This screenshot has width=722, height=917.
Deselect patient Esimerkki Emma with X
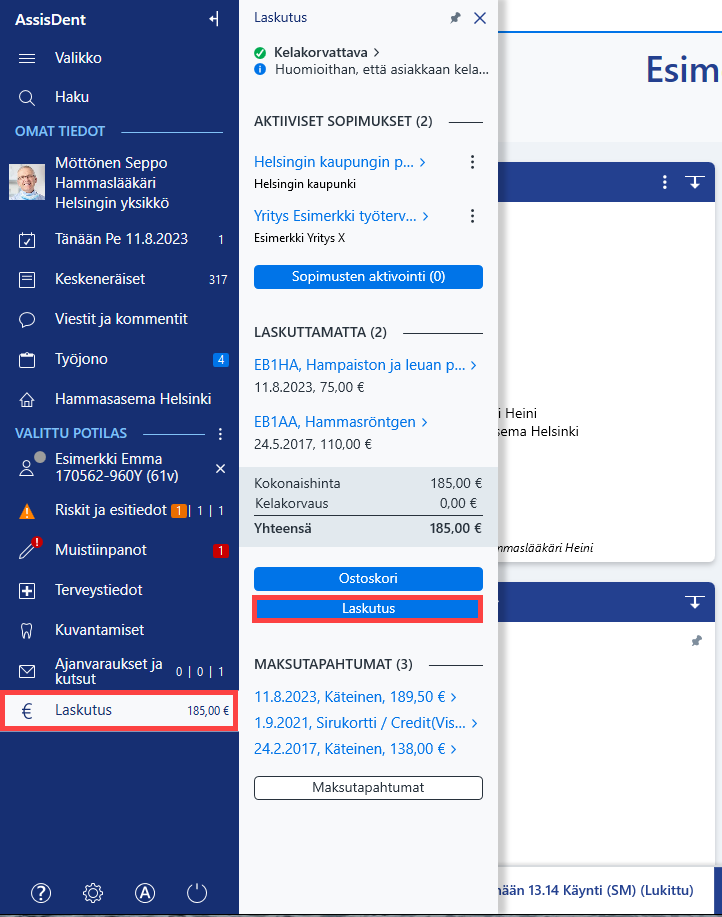(220, 468)
